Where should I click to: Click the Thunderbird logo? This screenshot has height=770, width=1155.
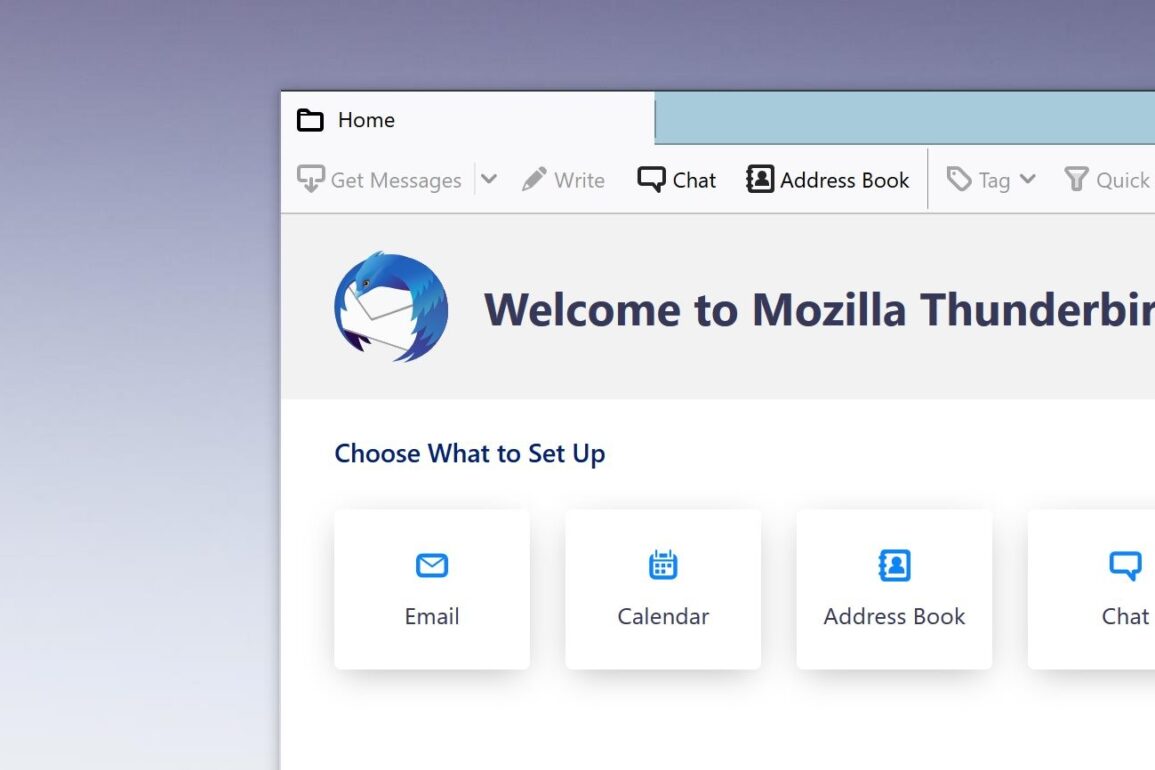[x=391, y=307]
